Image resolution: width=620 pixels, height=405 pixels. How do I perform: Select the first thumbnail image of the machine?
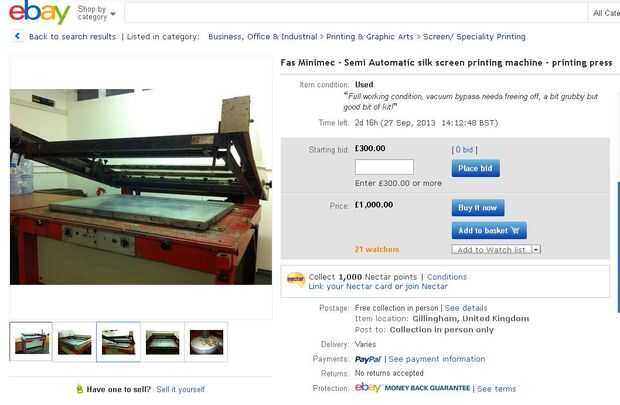[x=31, y=341]
